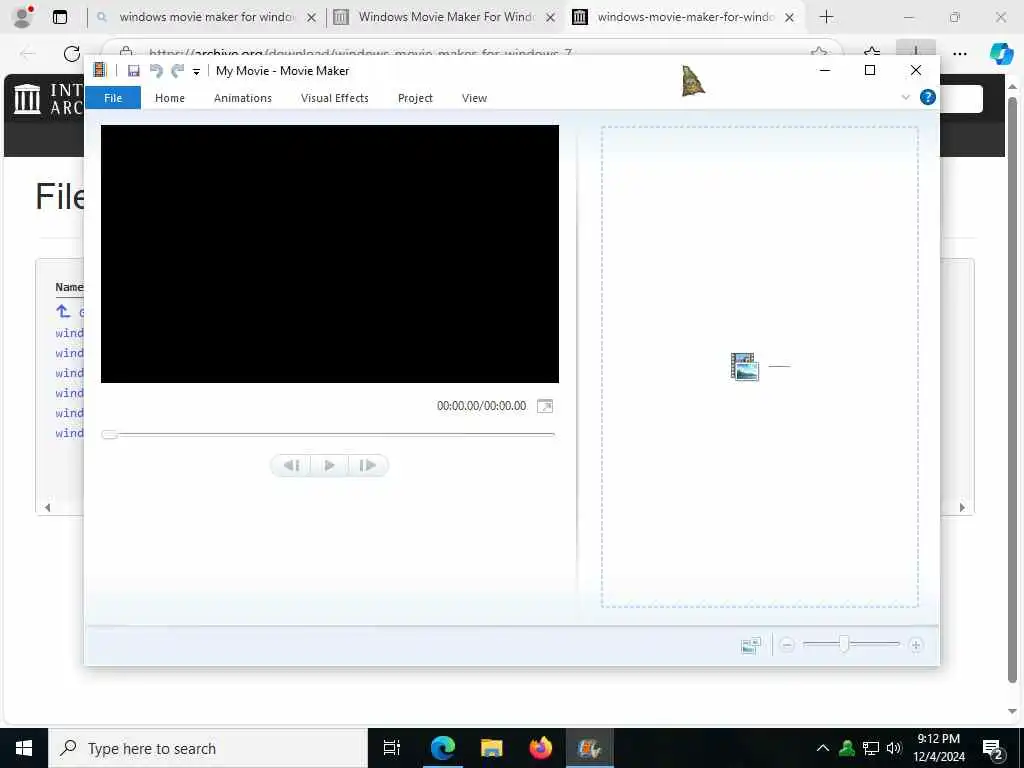
Task: Click the browser Refresh icon
Action: click(72, 54)
